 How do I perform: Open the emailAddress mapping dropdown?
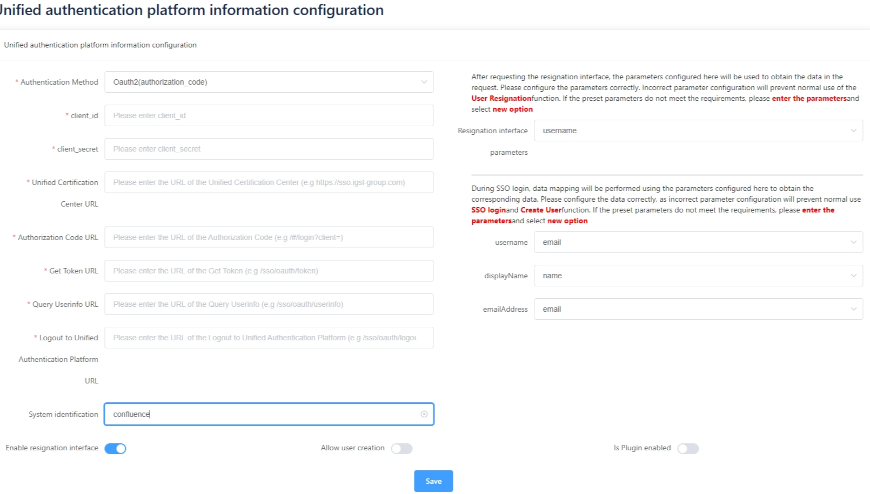click(x=698, y=309)
